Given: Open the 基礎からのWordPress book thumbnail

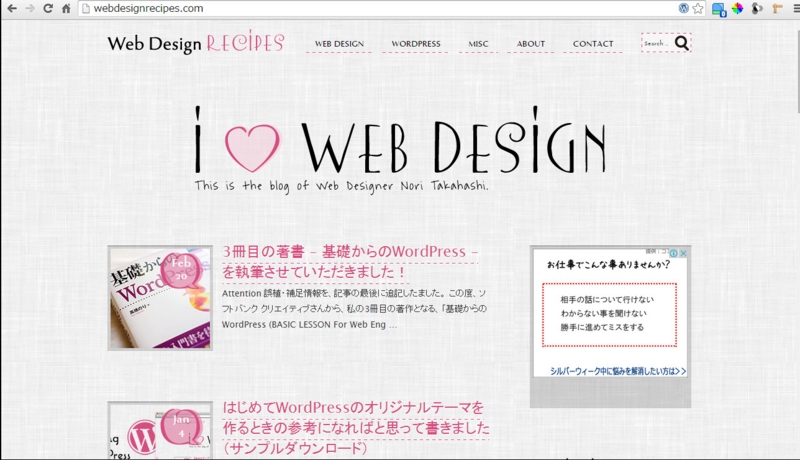Looking at the screenshot, I should 160,298.
